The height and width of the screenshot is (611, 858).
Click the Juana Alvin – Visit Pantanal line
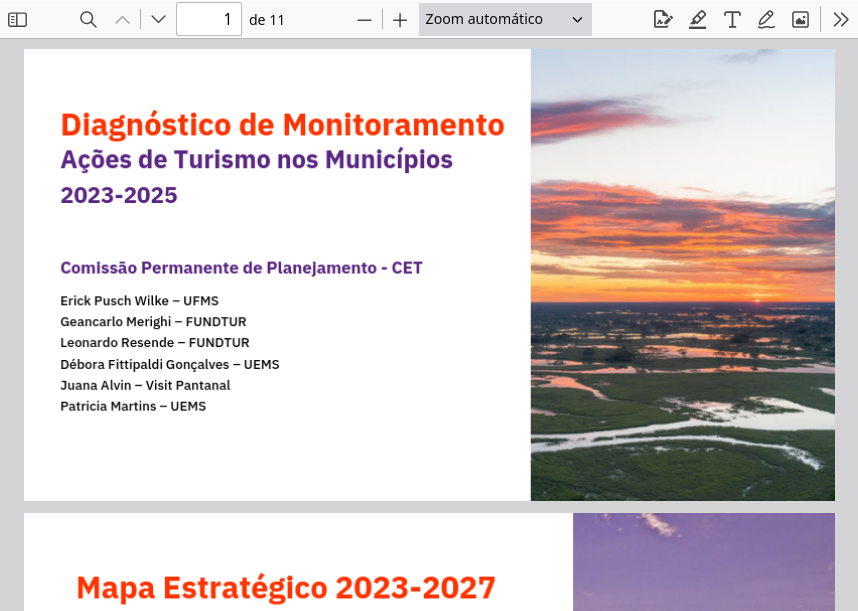pyautogui.click(x=145, y=385)
